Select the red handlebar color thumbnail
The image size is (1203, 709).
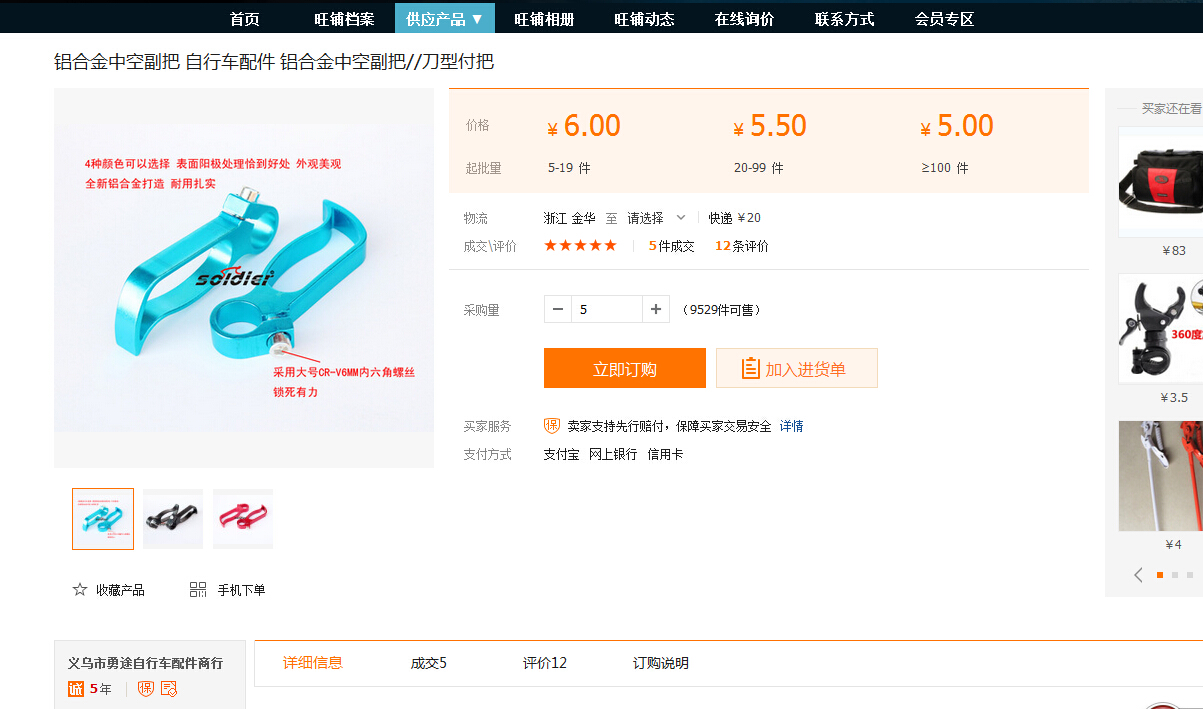tap(243, 519)
